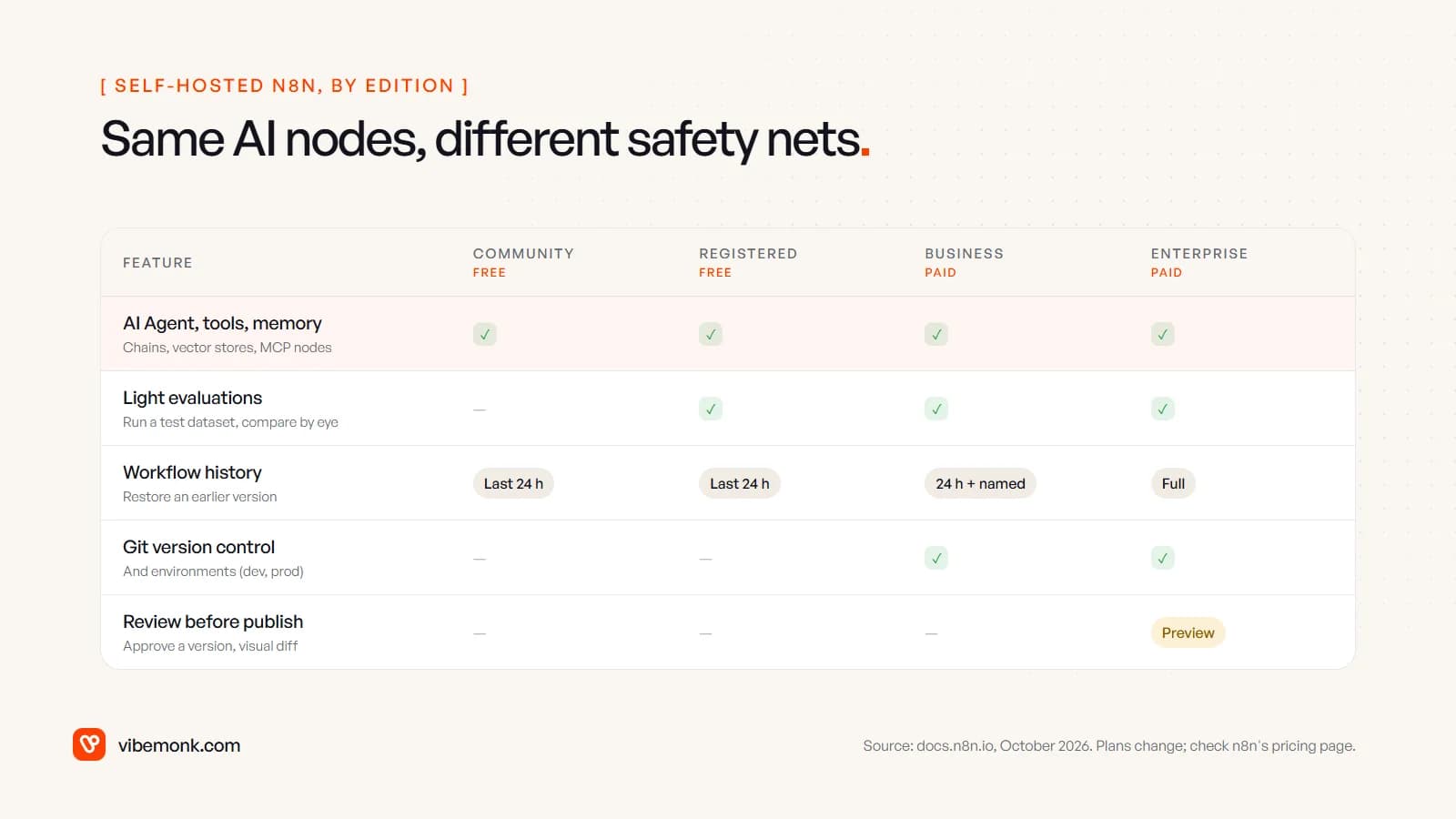
Task: Click the Community checkmark for AI Agent row
Action: tap(485, 334)
